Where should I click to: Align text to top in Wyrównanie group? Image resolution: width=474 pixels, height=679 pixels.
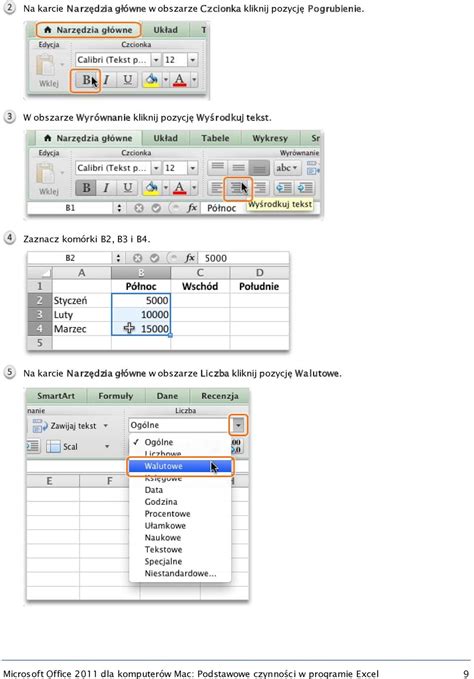pyautogui.click(x=218, y=168)
